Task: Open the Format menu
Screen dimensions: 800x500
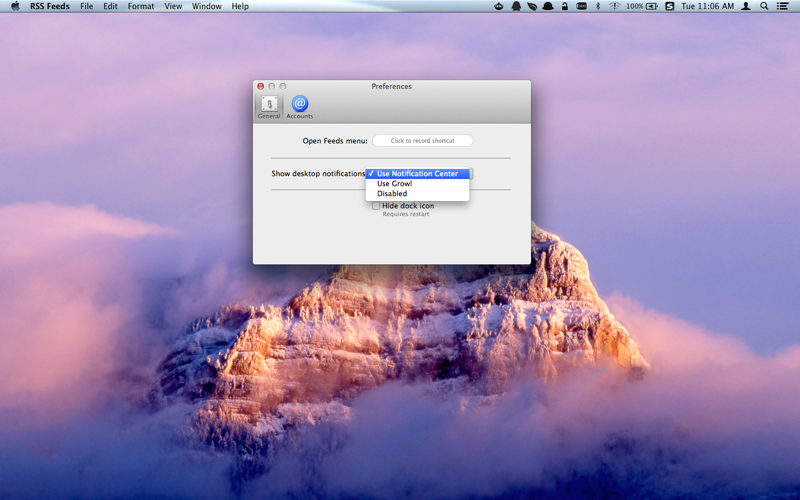Action: coord(141,6)
